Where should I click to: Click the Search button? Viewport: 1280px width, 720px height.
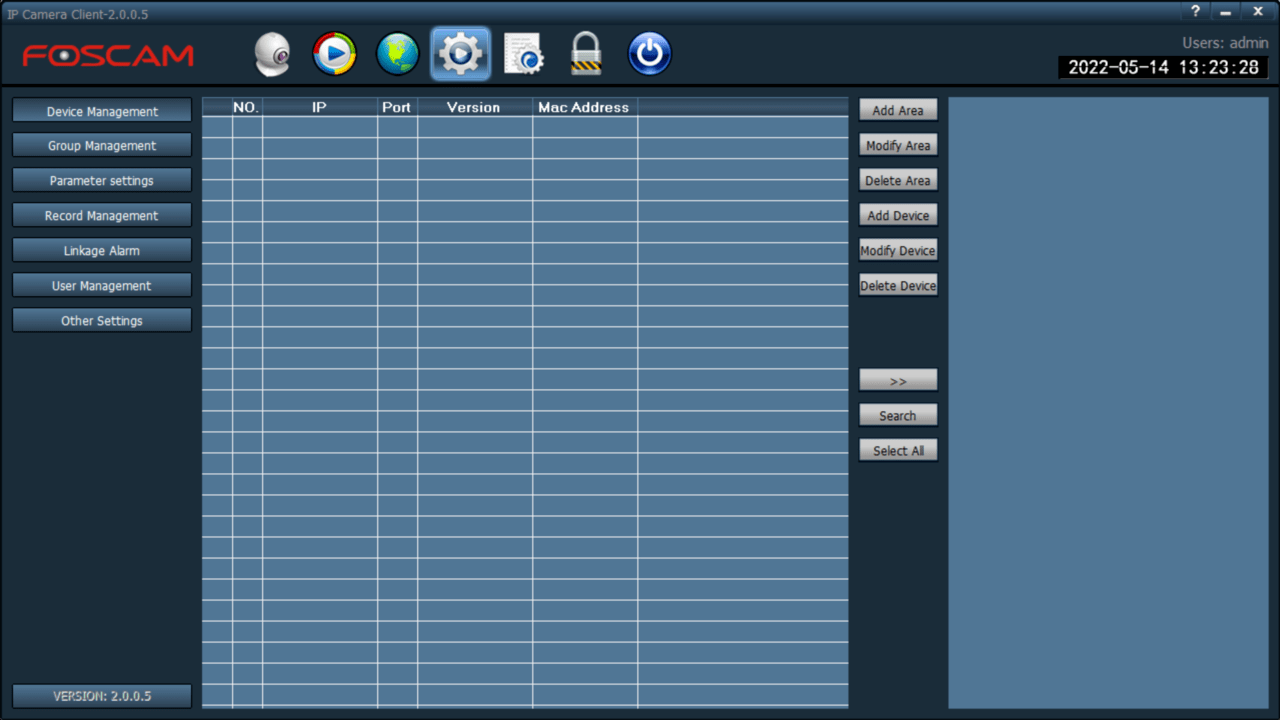(x=898, y=415)
